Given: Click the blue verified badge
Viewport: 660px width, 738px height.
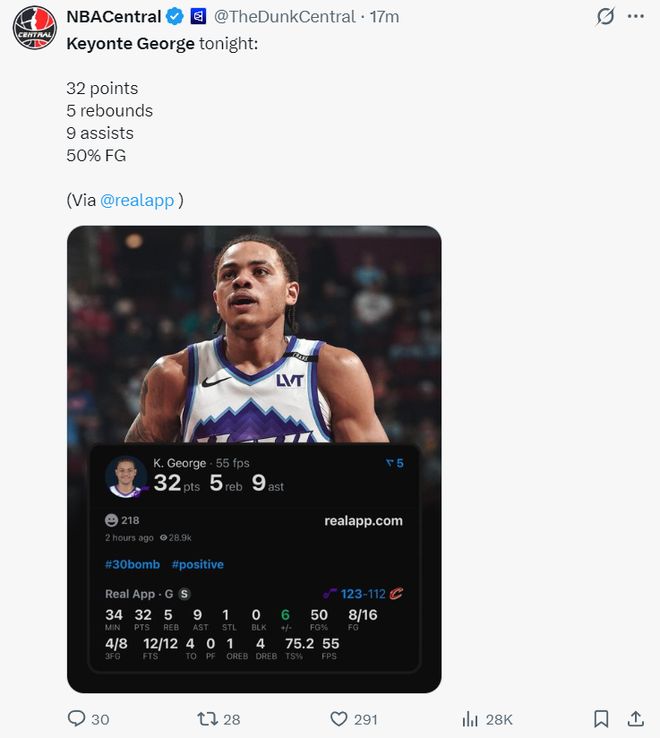Looking at the screenshot, I should (x=175, y=17).
